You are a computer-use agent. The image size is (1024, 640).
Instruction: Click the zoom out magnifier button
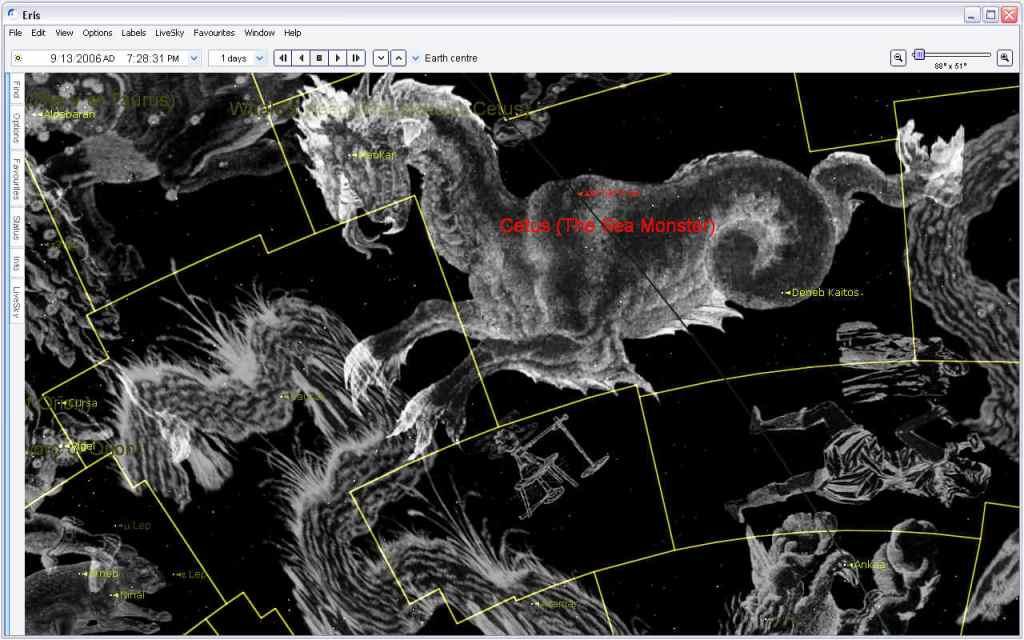pos(898,58)
